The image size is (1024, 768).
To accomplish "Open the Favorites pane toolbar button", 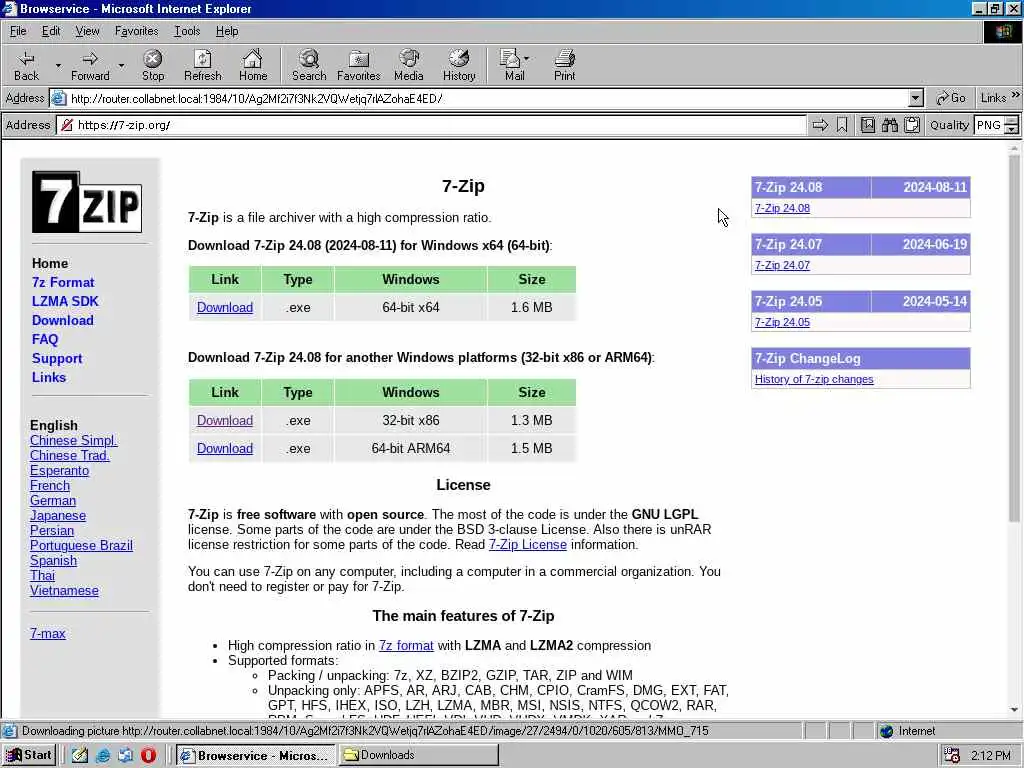I will pyautogui.click(x=359, y=65).
